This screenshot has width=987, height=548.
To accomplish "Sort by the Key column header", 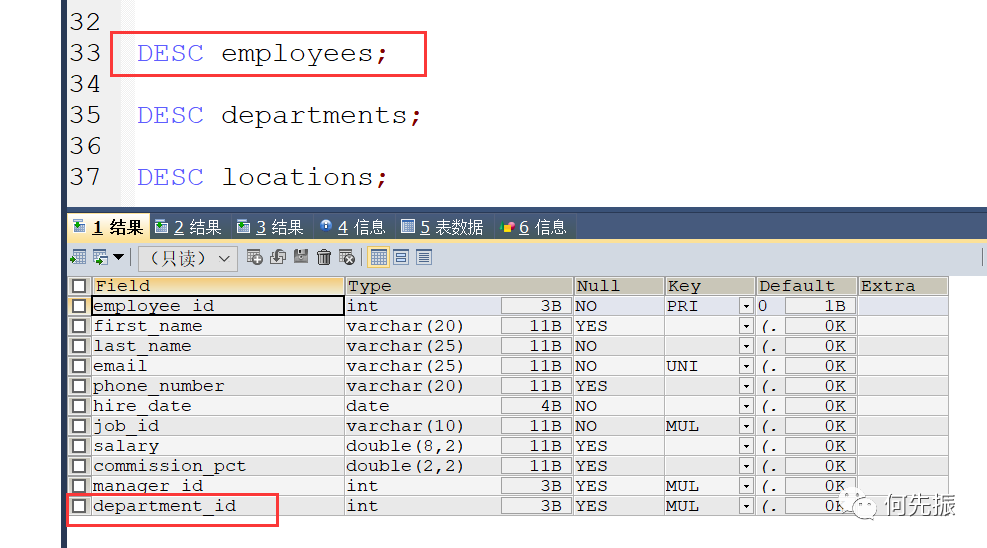I will pyautogui.click(x=709, y=286).
